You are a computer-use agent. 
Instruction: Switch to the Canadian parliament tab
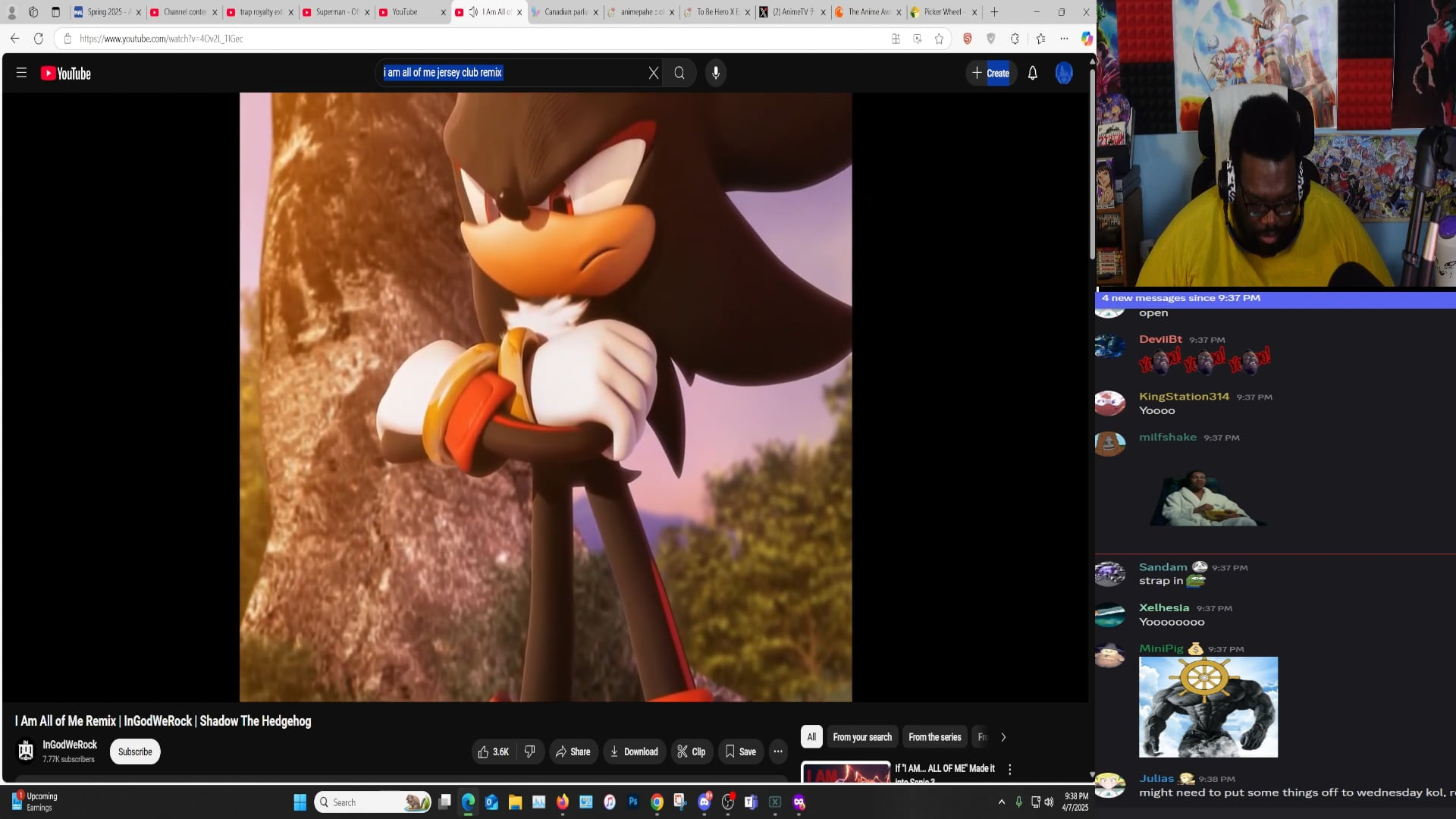566,12
